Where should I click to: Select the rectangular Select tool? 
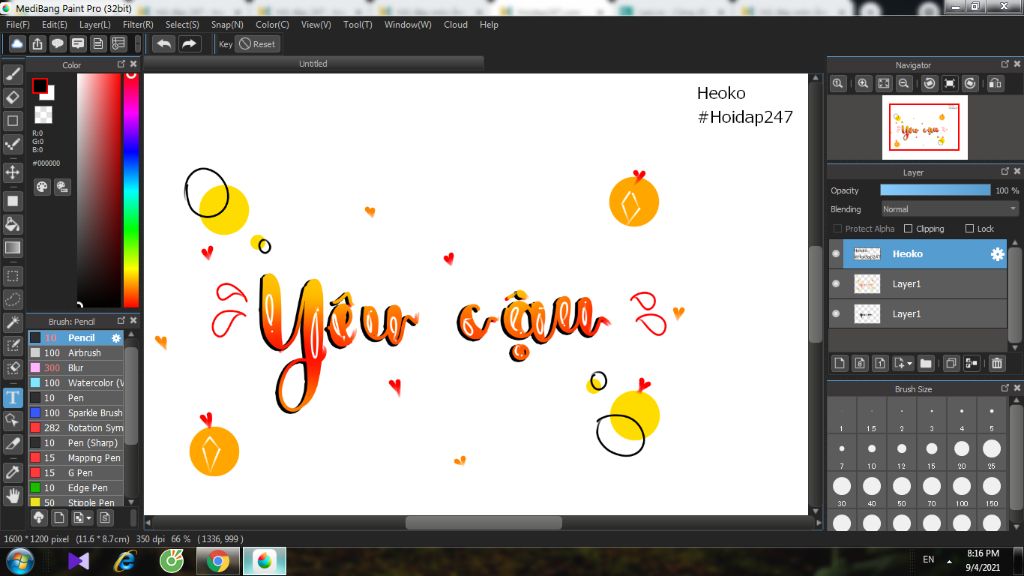pyautogui.click(x=12, y=276)
